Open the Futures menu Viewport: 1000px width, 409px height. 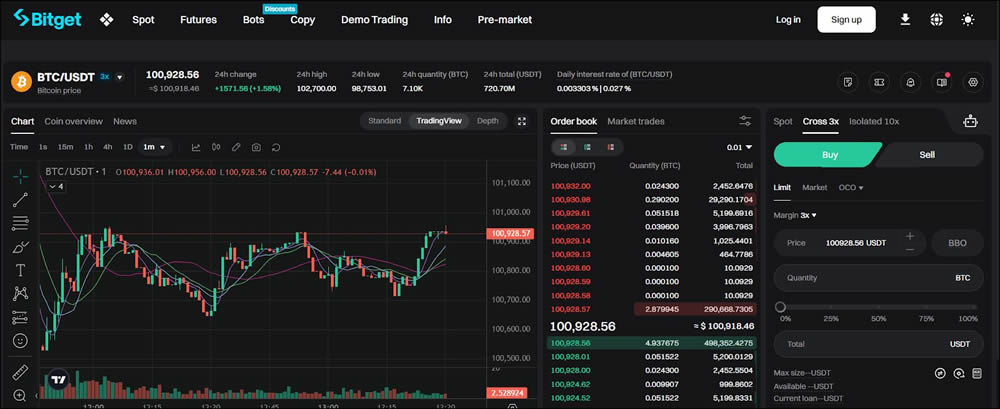coord(198,19)
